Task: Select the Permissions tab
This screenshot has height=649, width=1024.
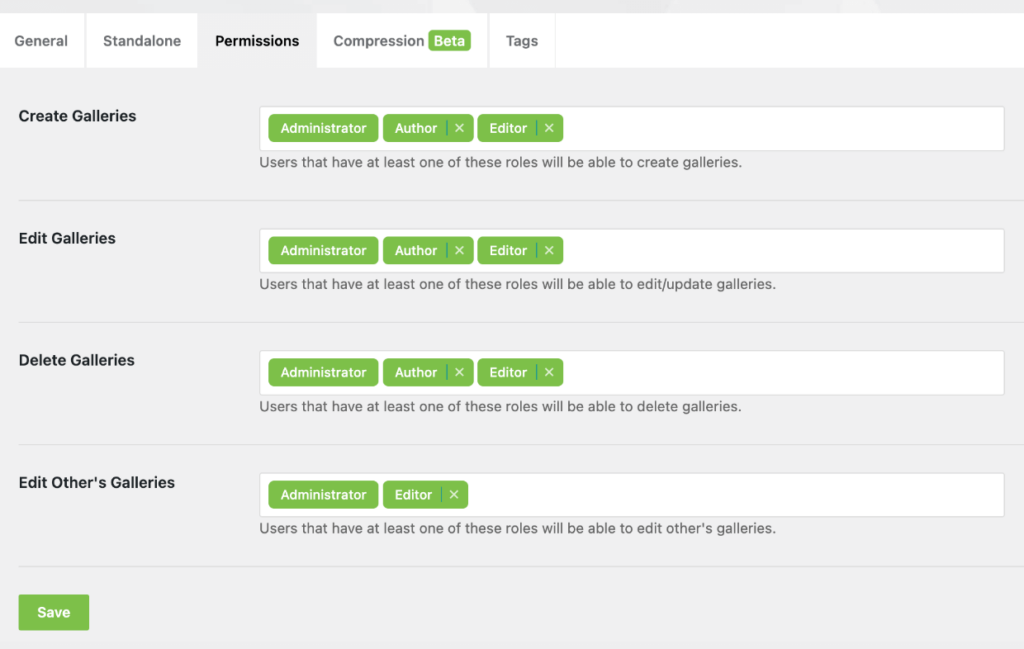Action: pyautogui.click(x=257, y=40)
